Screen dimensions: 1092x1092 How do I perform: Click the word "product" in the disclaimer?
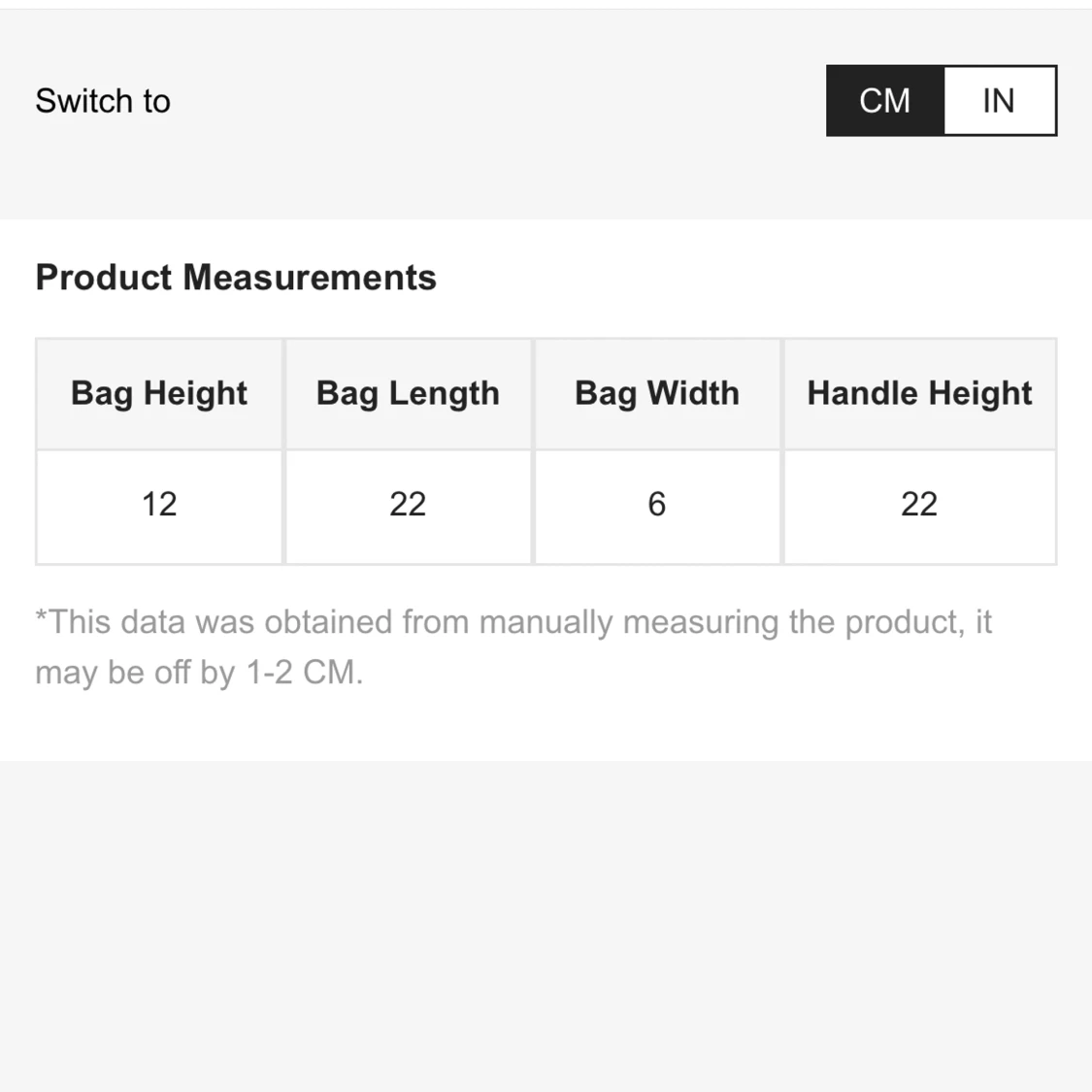[x=905, y=622]
